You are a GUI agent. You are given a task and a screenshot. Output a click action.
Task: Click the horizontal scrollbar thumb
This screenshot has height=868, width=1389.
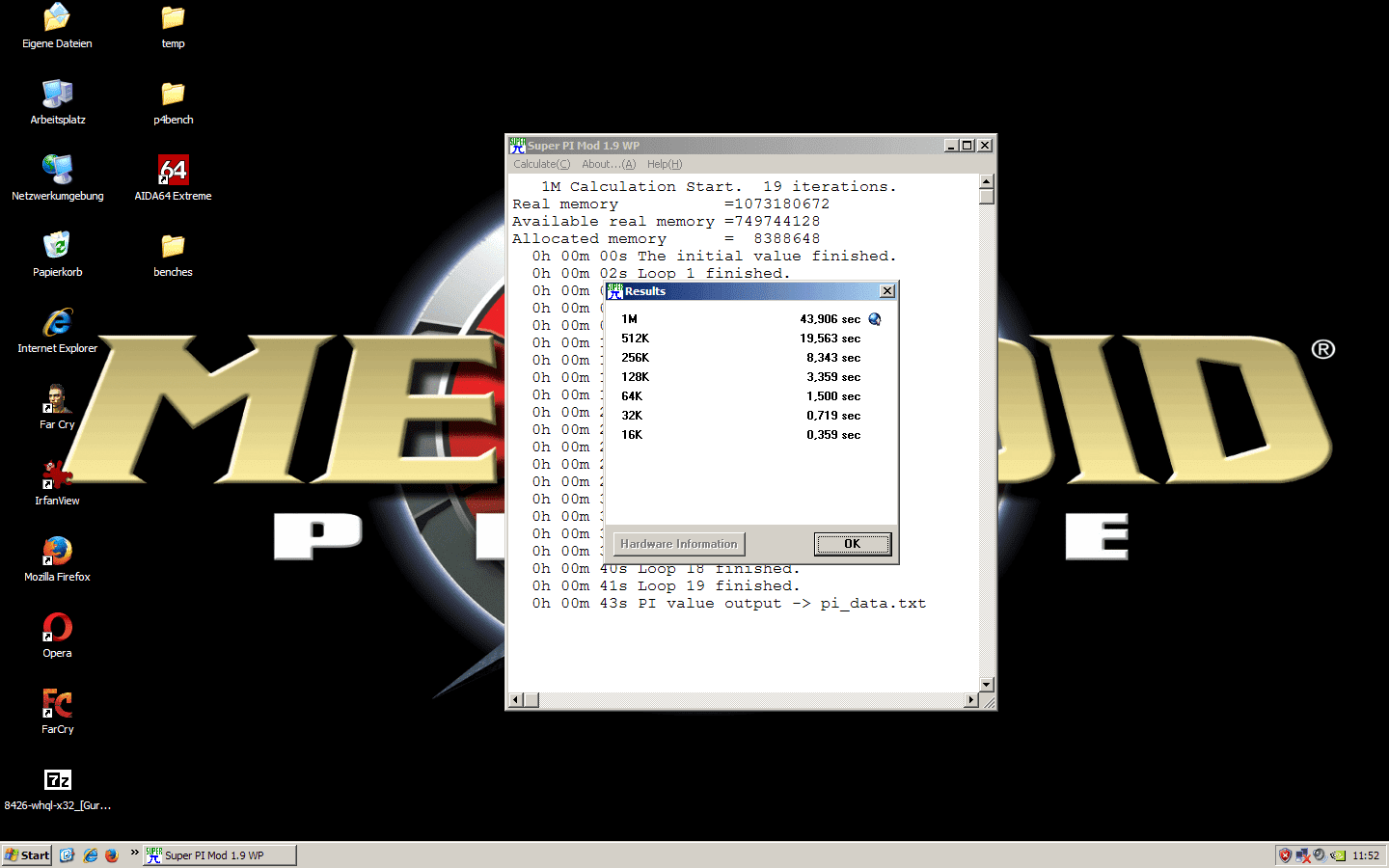tap(531, 700)
